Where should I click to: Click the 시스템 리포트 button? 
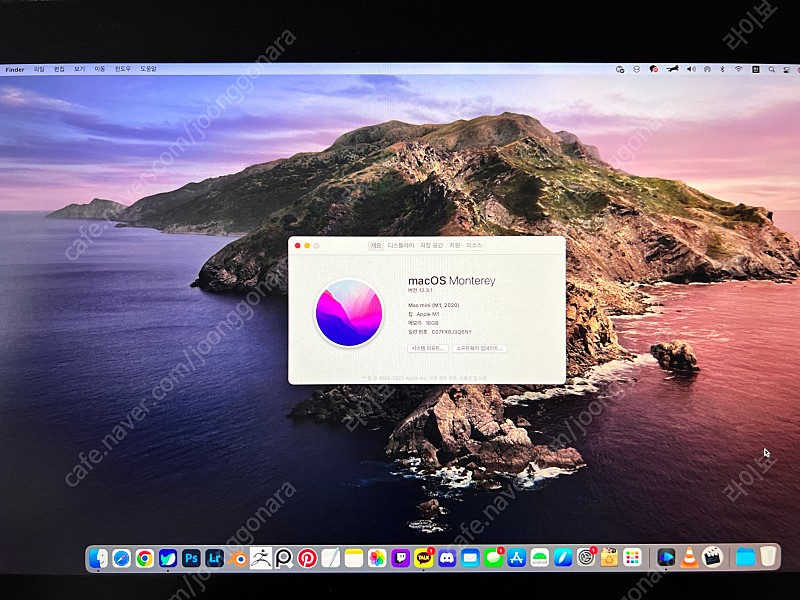[x=428, y=348]
